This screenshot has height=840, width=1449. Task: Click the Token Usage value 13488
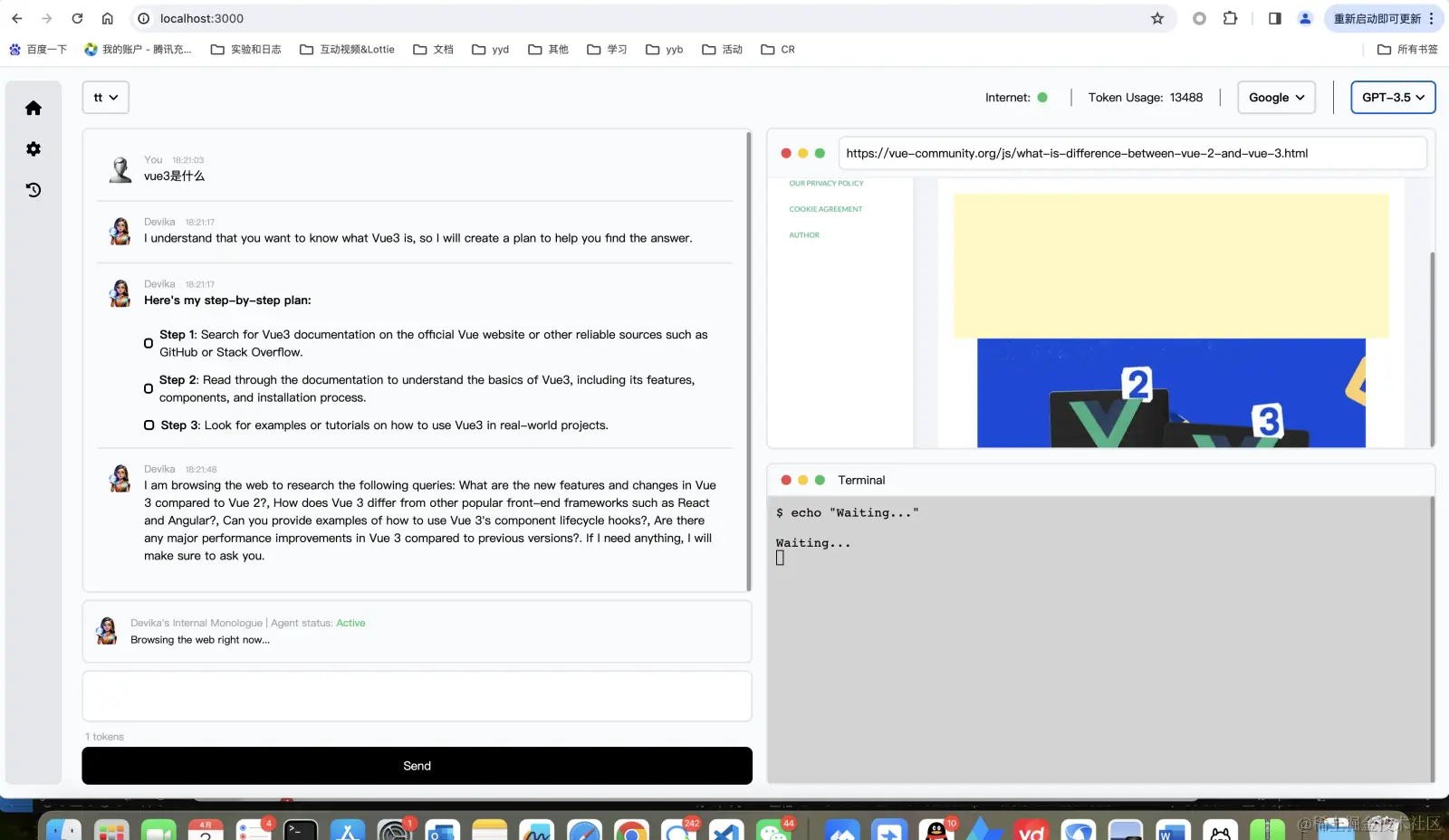(x=1185, y=97)
